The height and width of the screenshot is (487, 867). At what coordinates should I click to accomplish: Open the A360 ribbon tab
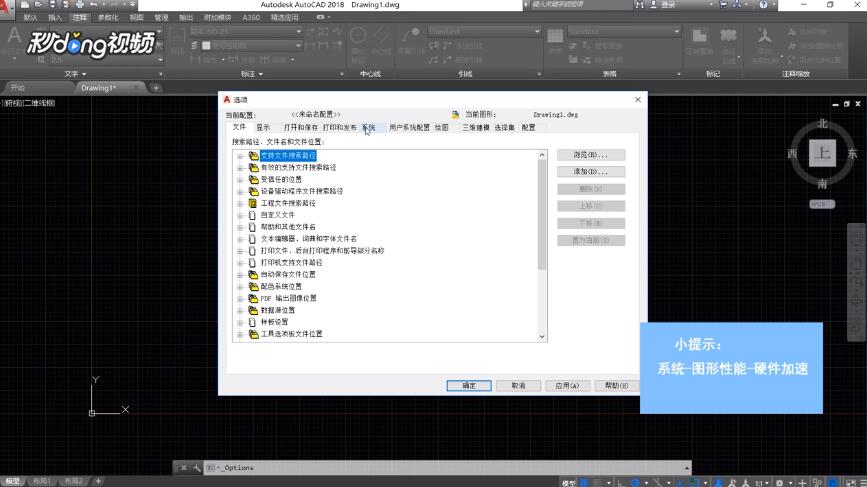pos(251,18)
